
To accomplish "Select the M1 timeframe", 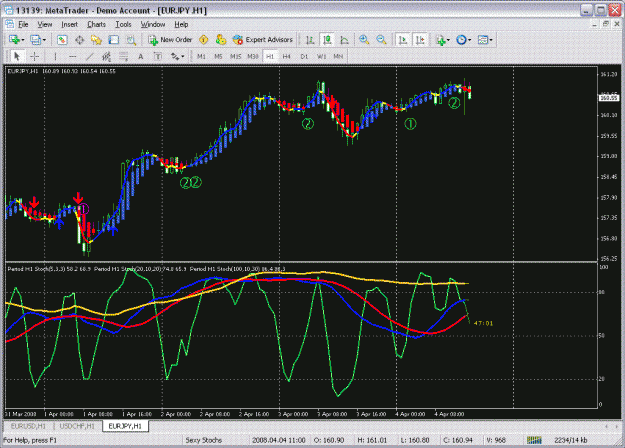I will click(201, 57).
